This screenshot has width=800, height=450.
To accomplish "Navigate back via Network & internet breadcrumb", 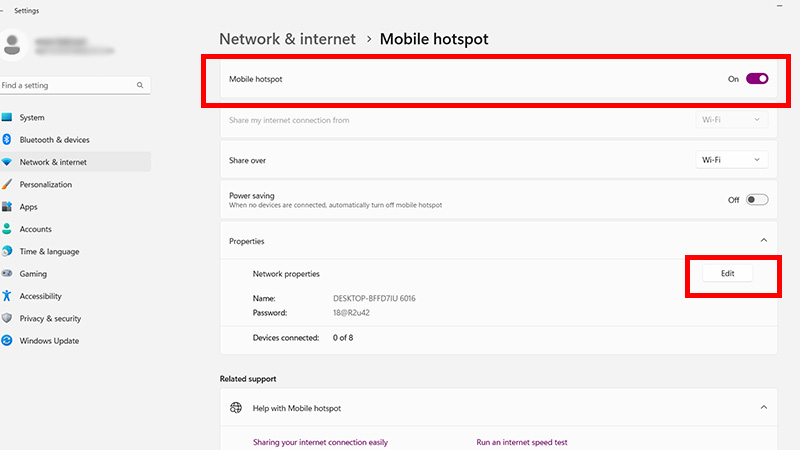I will [287, 39].
